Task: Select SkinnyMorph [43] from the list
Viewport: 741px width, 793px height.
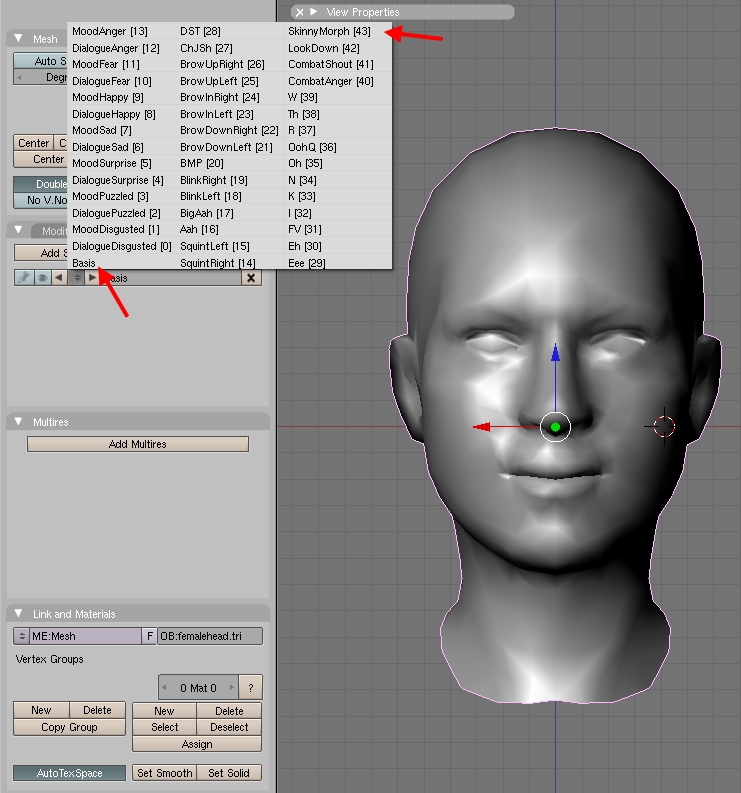Action: tap(329, 32)
